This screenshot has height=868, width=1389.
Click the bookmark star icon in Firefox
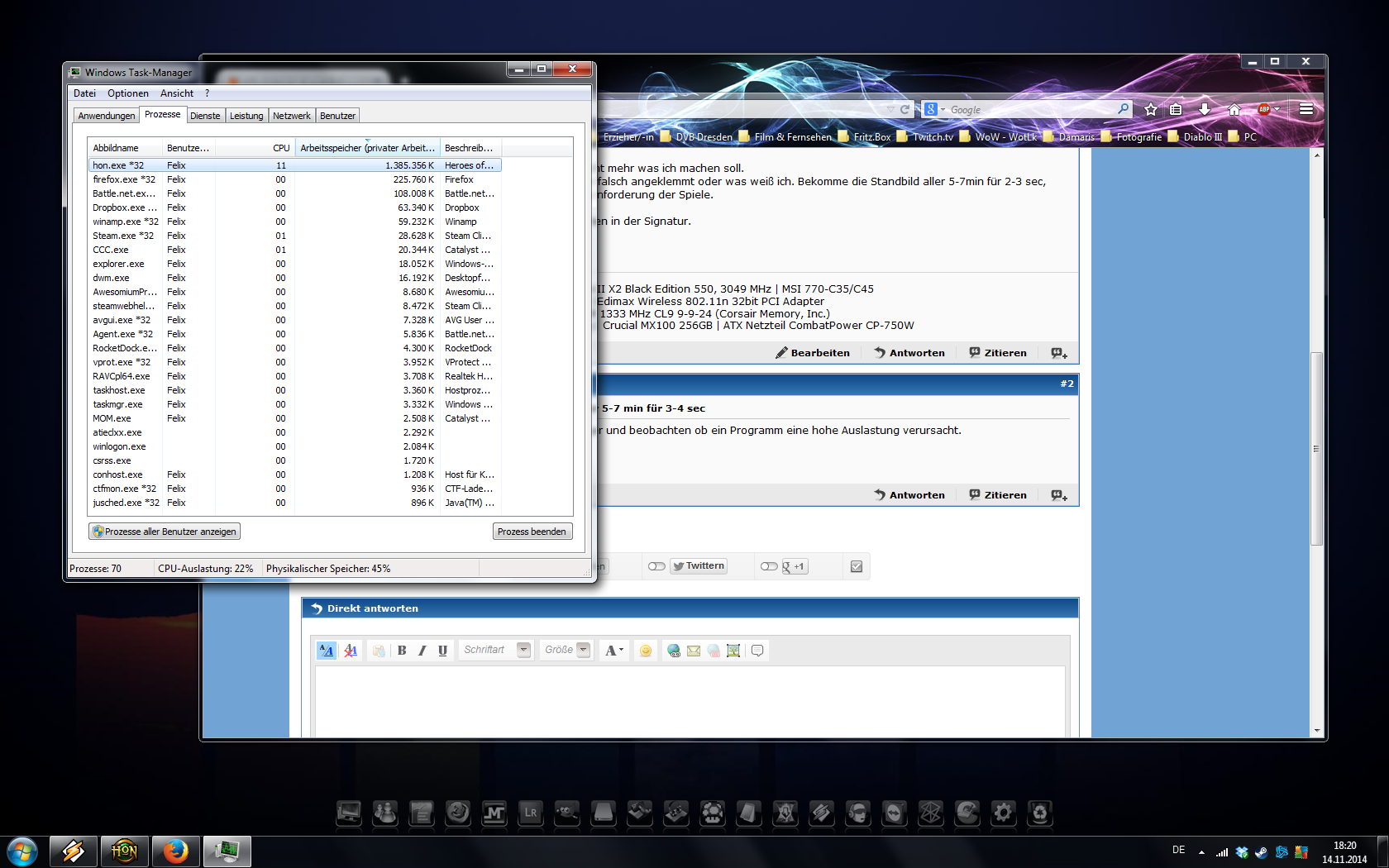pyautogui.click(x=1151, y=109)
